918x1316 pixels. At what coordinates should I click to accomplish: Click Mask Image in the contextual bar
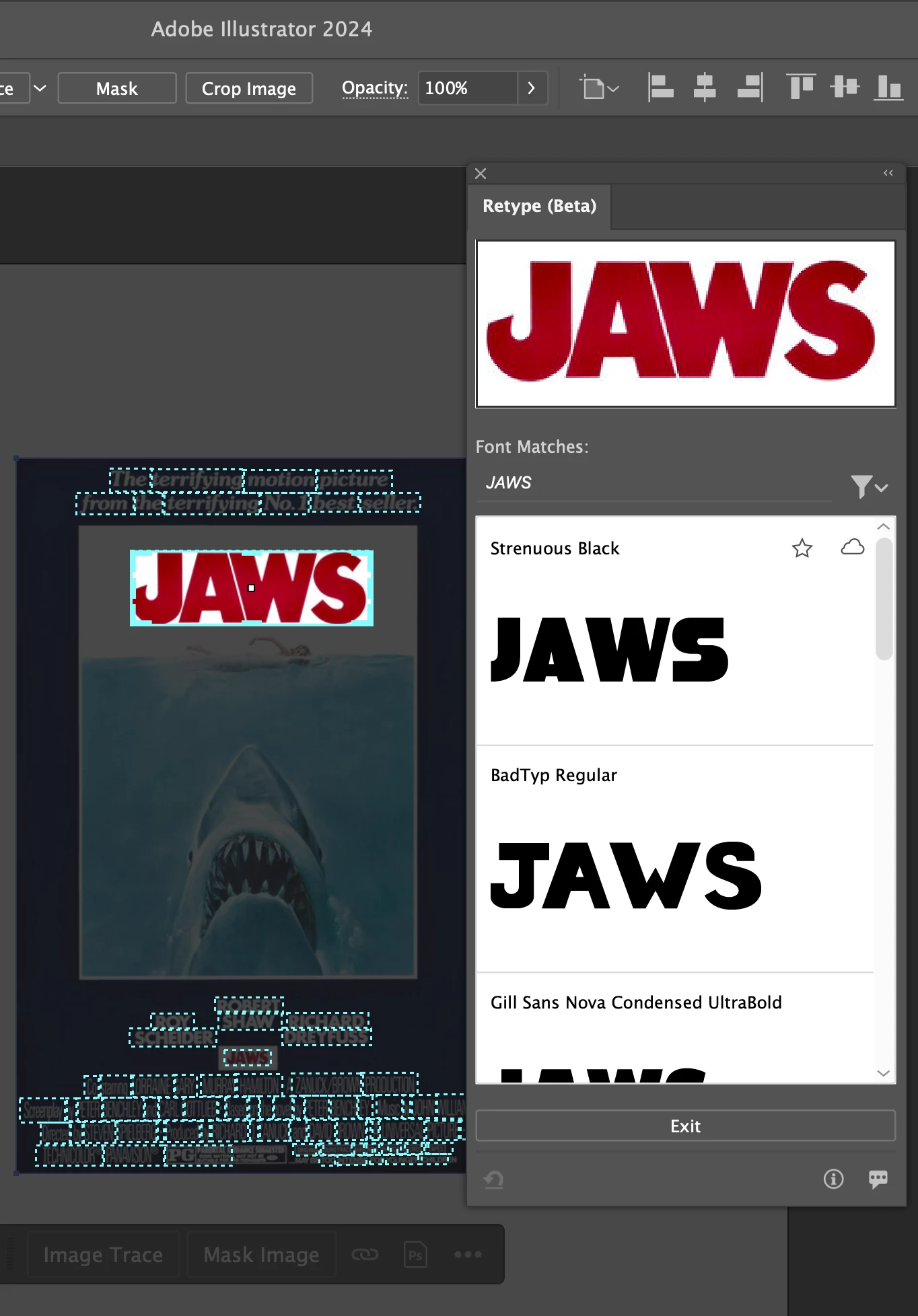(x=261, y=1254)
